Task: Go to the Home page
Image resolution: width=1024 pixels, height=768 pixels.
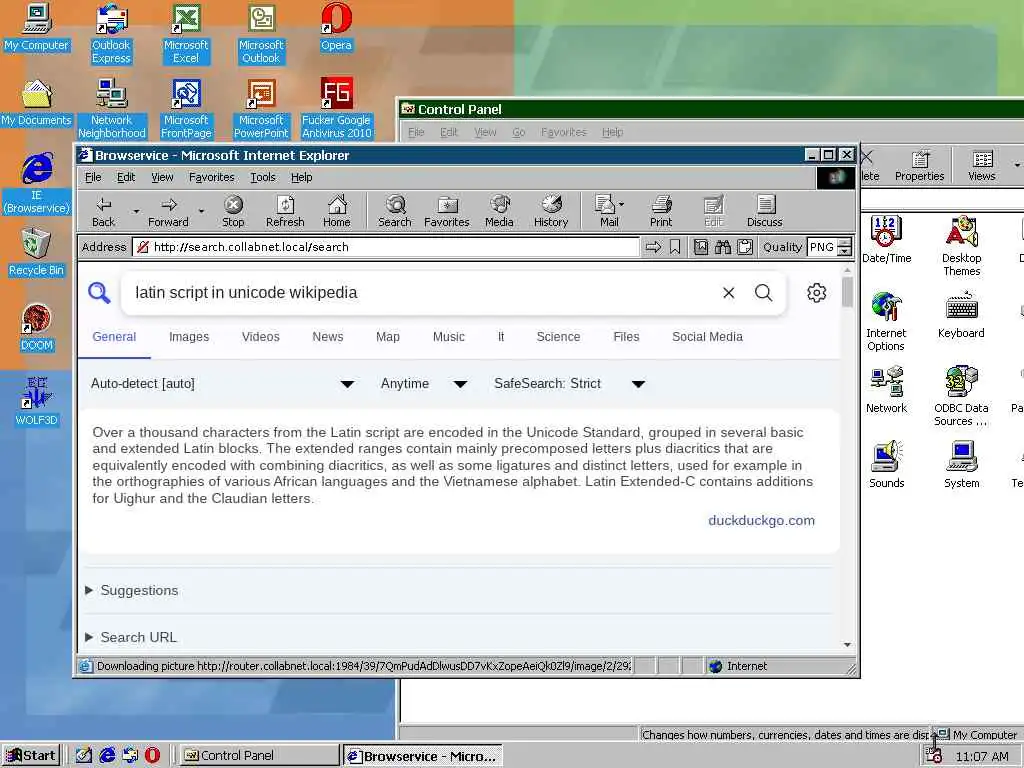Action: coord(337,212)
